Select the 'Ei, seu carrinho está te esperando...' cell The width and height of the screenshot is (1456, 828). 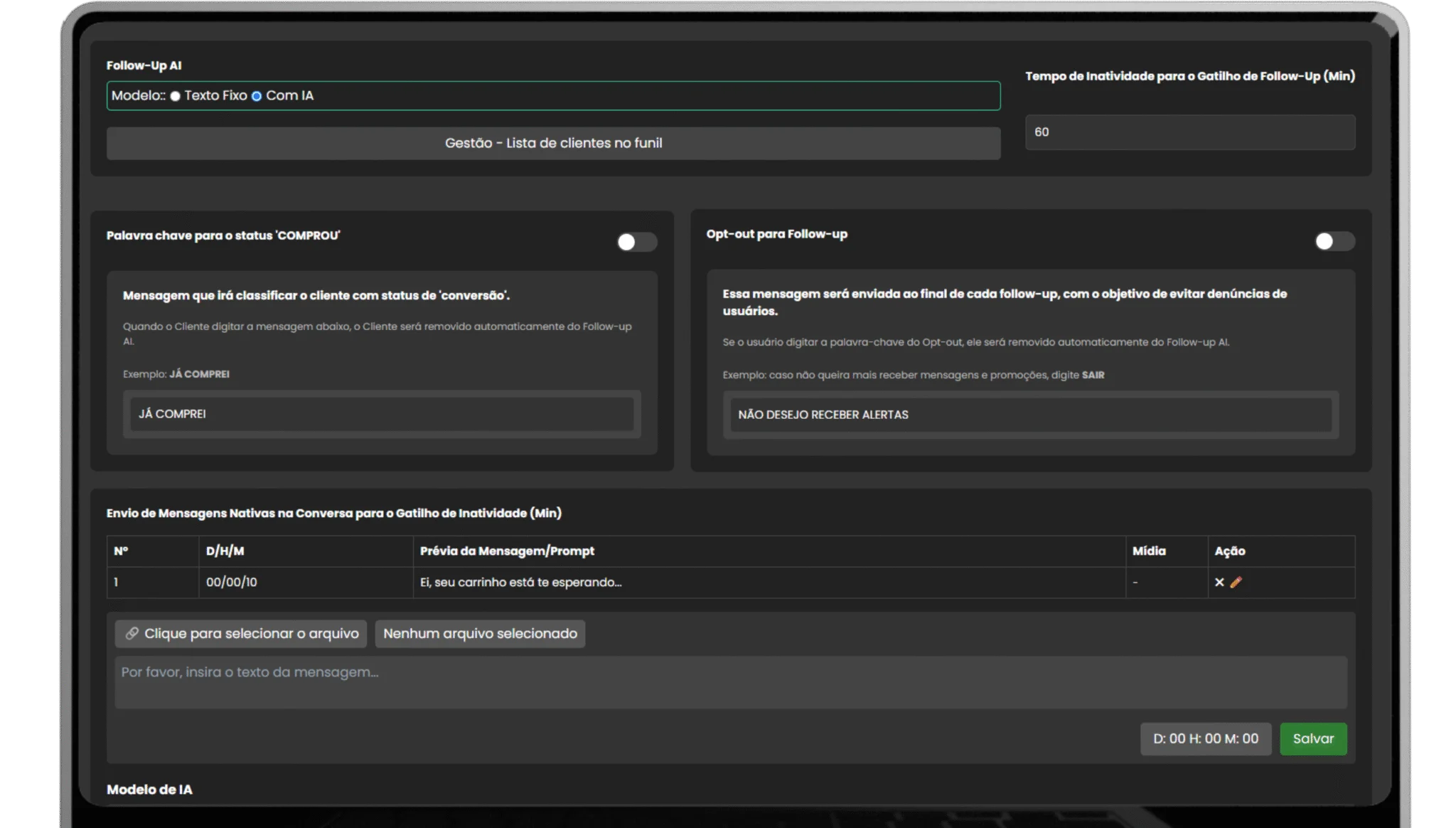point(520,582)
